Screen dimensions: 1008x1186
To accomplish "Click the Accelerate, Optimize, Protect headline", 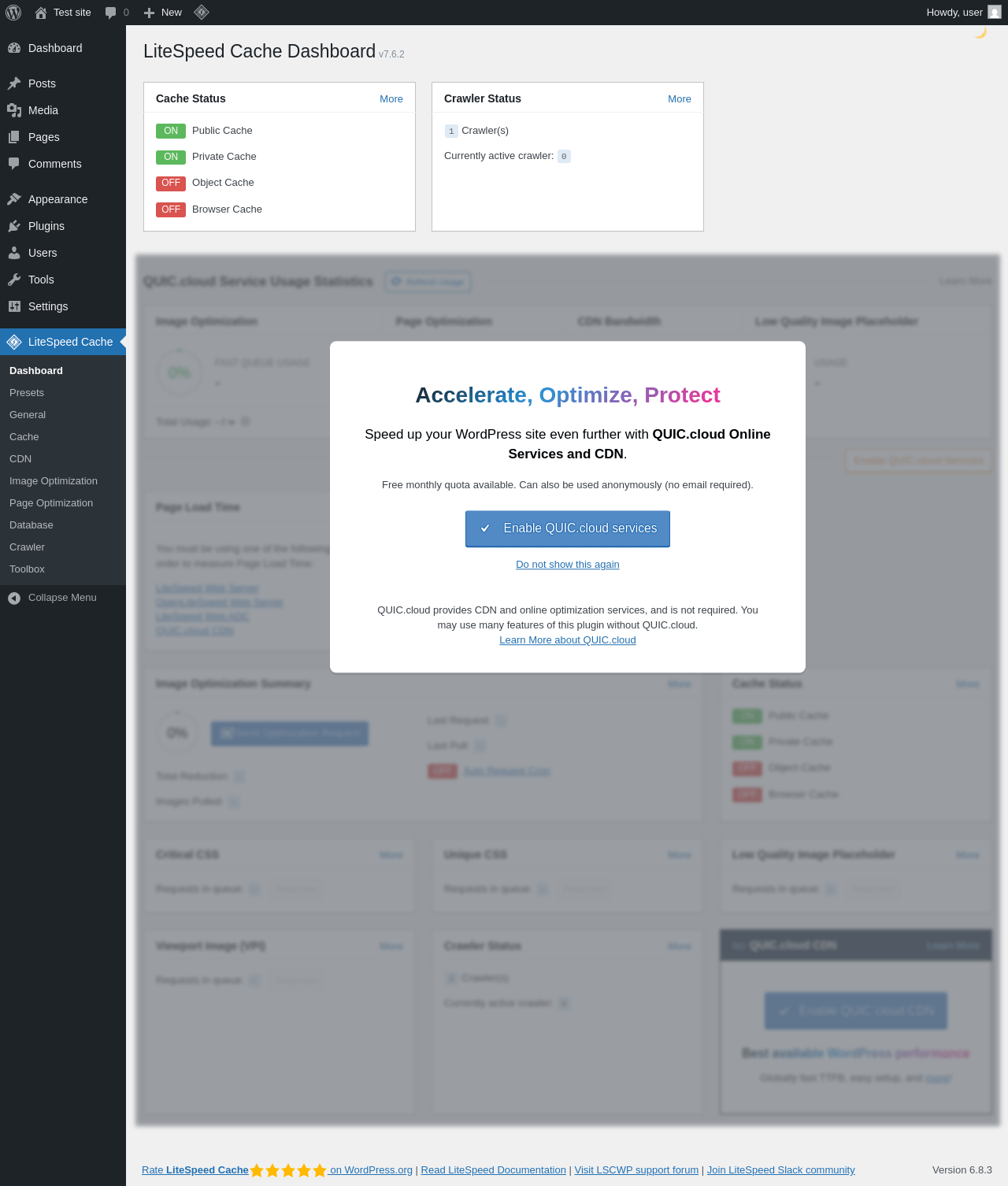I will click(x=568, y=395).
